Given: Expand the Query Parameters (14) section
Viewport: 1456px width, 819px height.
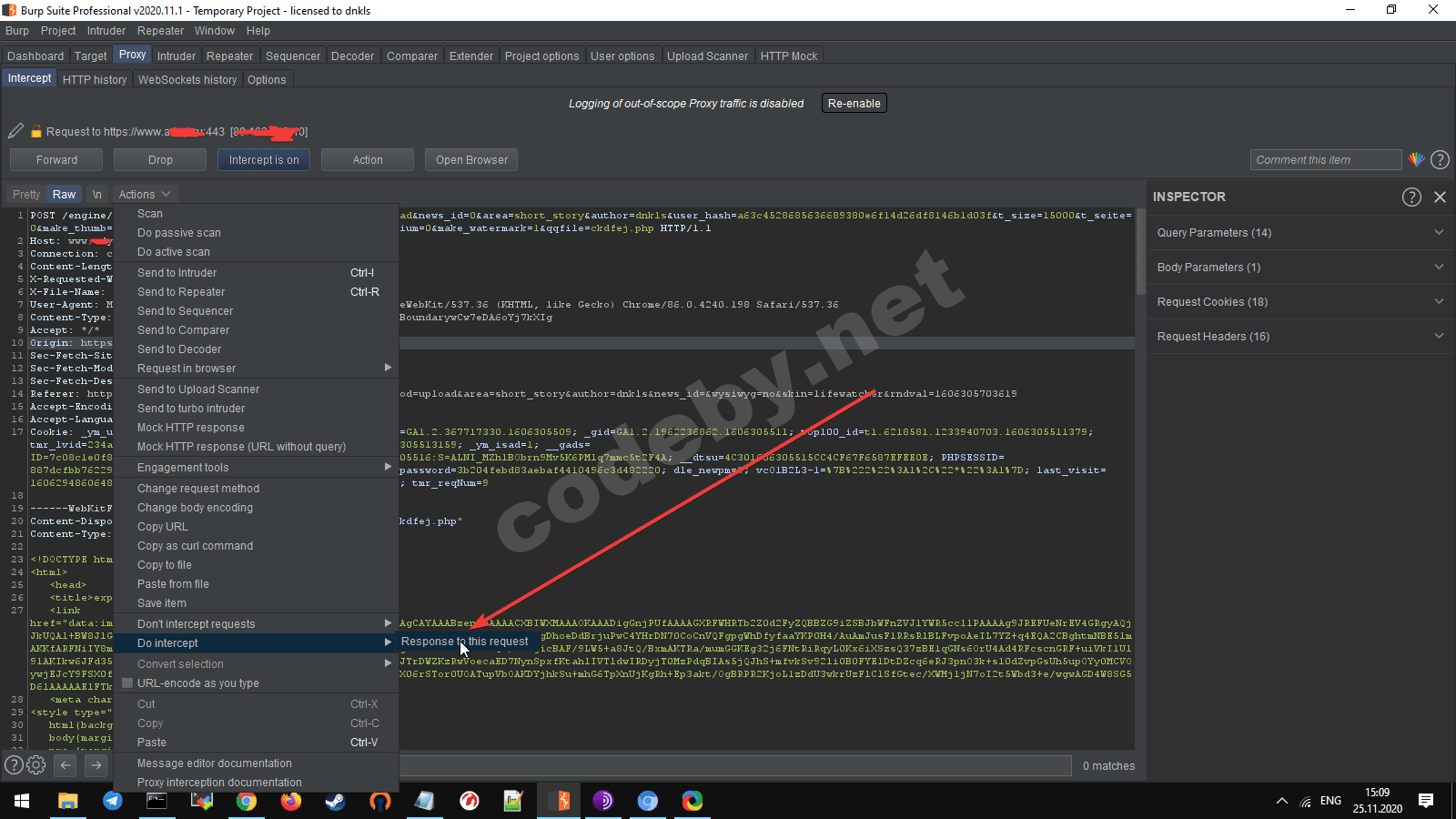Looking at the screenshot, I should (1299, 233).
